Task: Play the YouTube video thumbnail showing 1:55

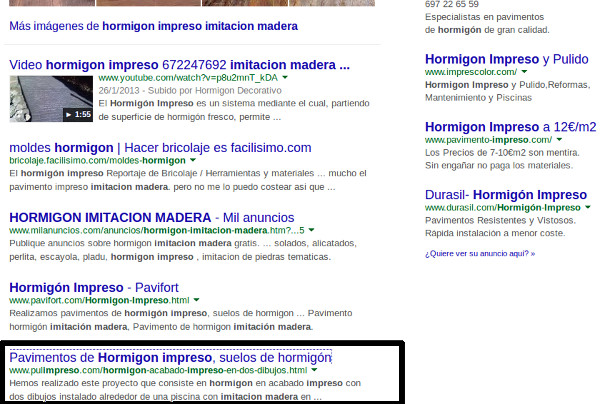Action: 51,99
